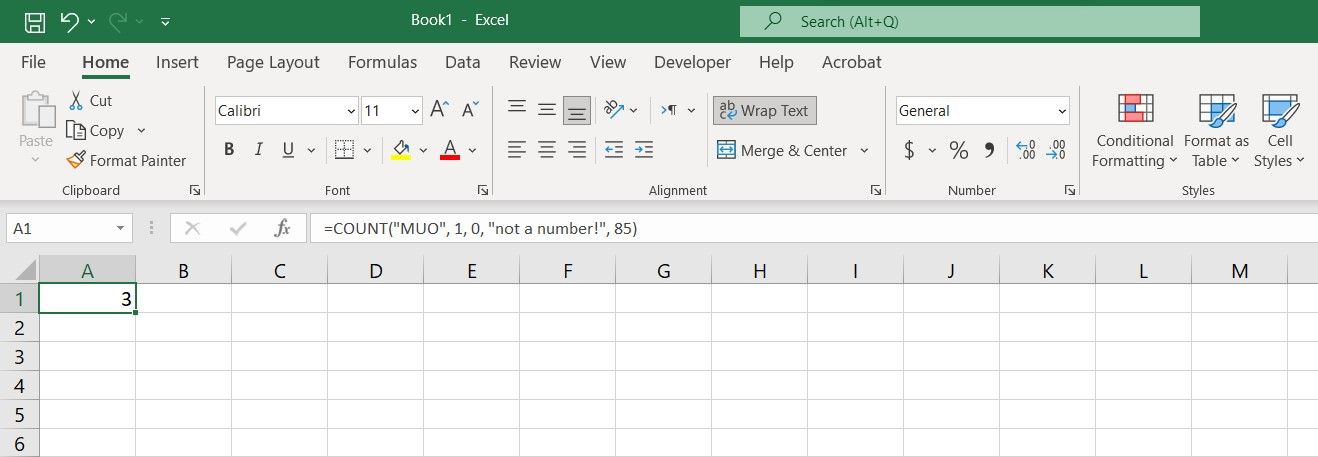Viewport: 1318px width, 457px height.
Task: Toggle bold formatting
Action: click(x=229, y=150)
